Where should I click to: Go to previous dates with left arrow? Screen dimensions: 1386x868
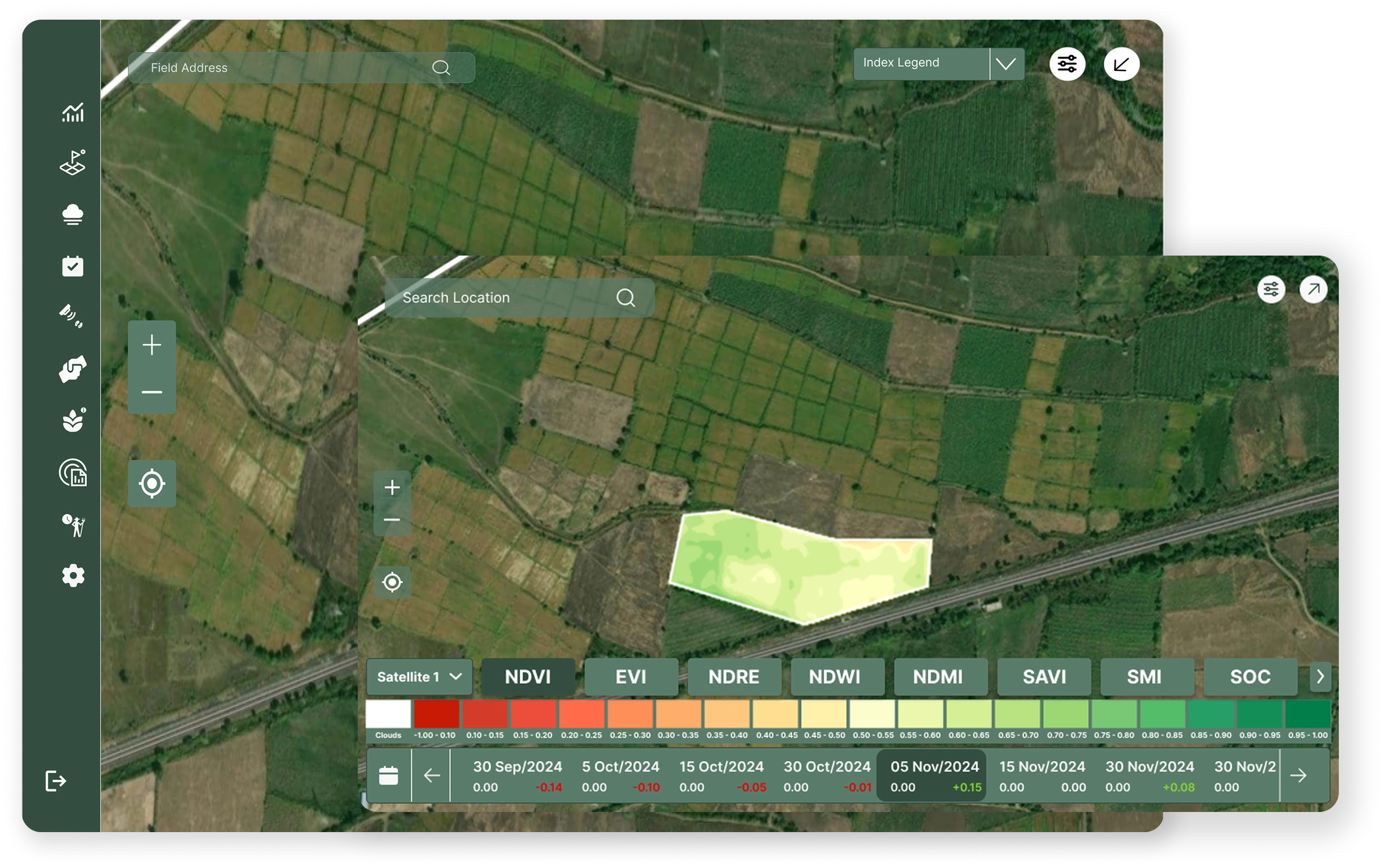pos(432,776)
